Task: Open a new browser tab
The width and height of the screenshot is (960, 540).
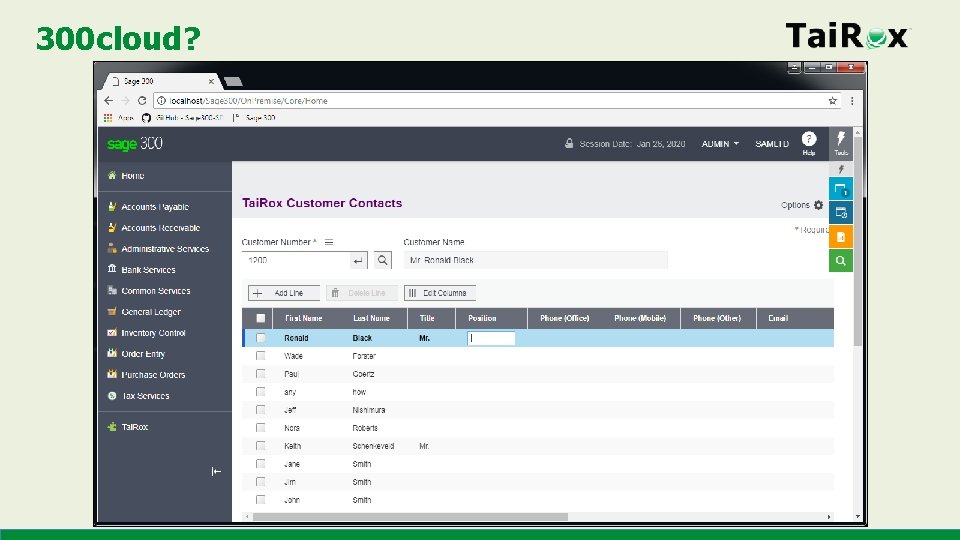Action: [233, 81]
